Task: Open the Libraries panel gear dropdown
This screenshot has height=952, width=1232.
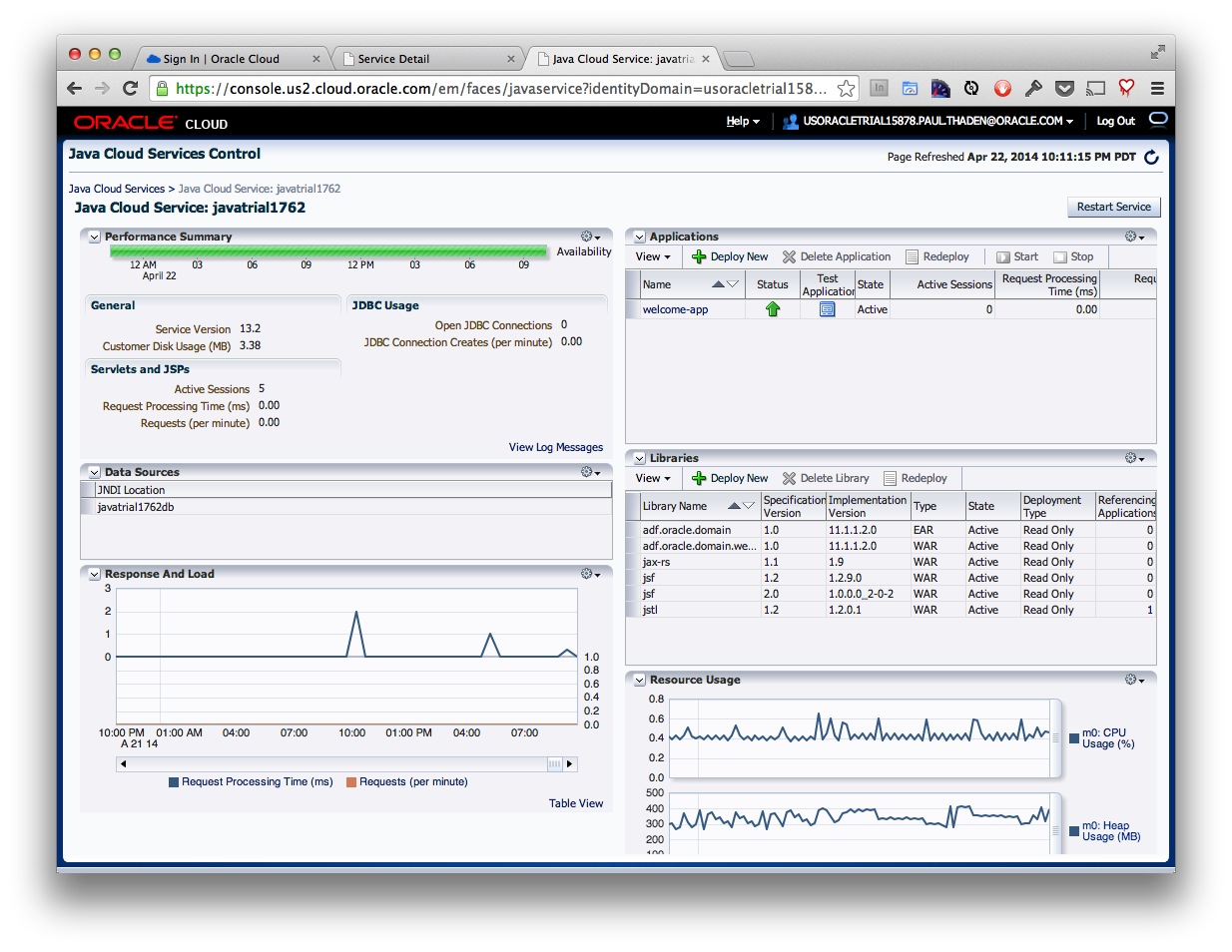Action: [1135, 458]
